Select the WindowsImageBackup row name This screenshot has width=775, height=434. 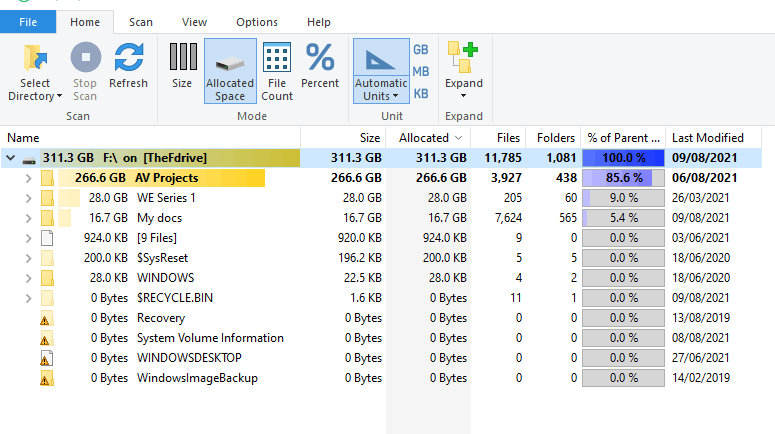(197, 378)
